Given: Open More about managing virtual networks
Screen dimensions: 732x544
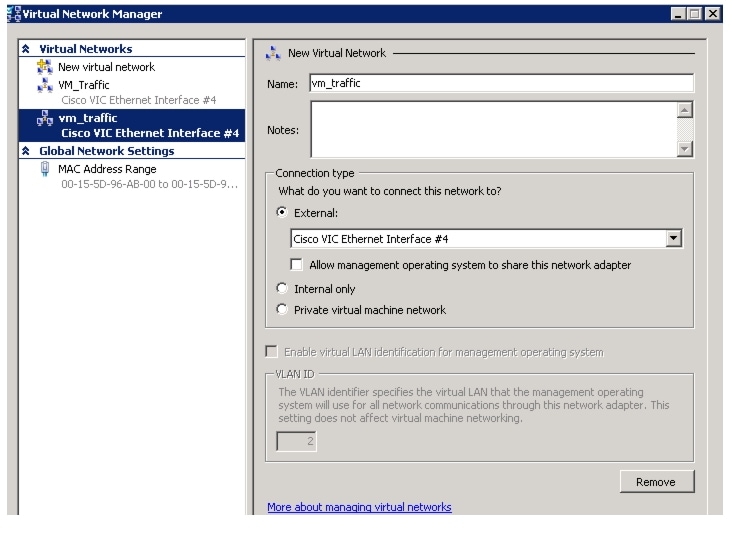Looking at the screenshot, I should (x=359, y=507).
